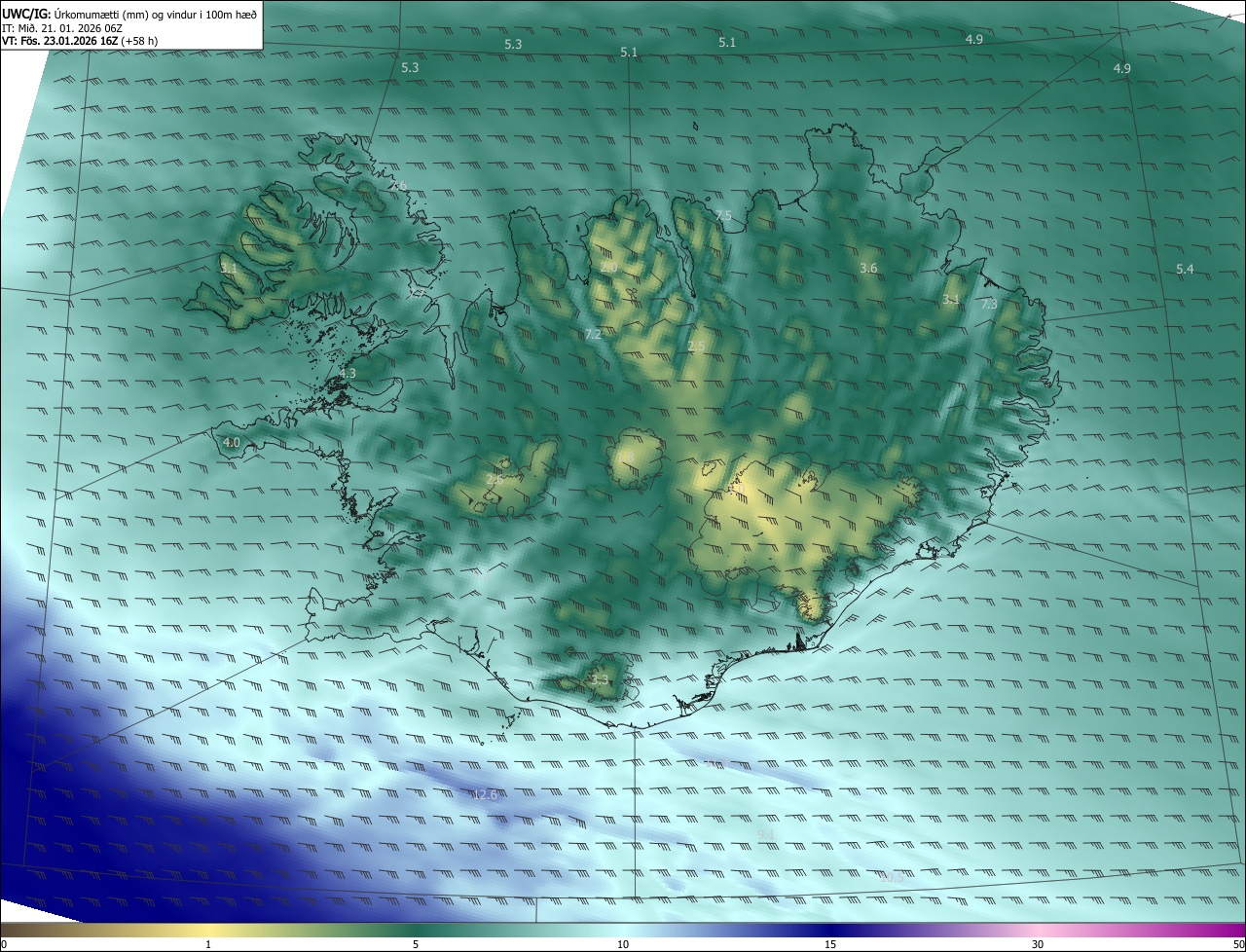This screenshot has height=952, width=1246.
Task: Select the valid time line "VT: Fös. 23.01.2026 16Z"
Action: pos(60,42)
